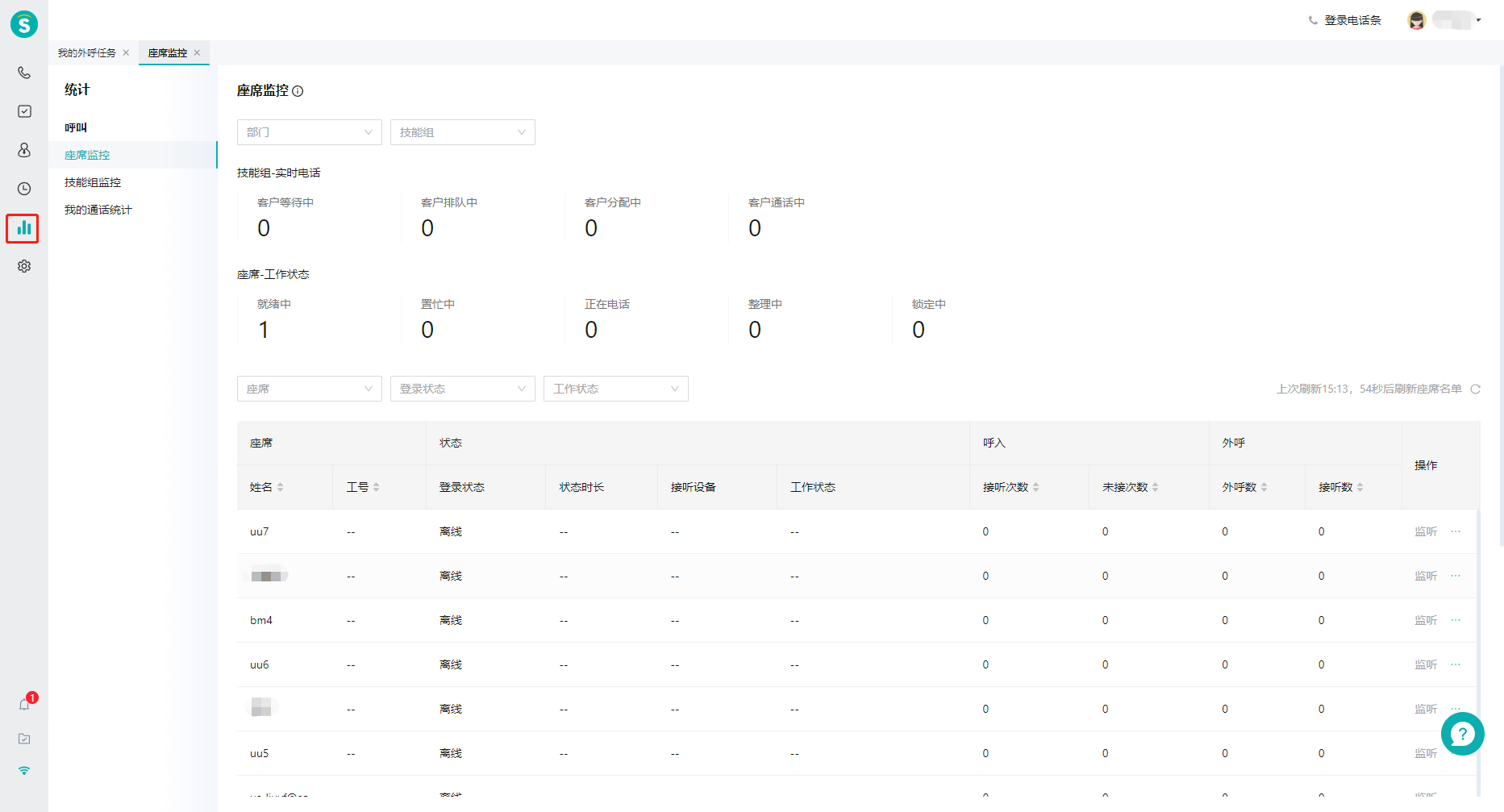Click 监听 for the uu7 row

[1426, 531]
